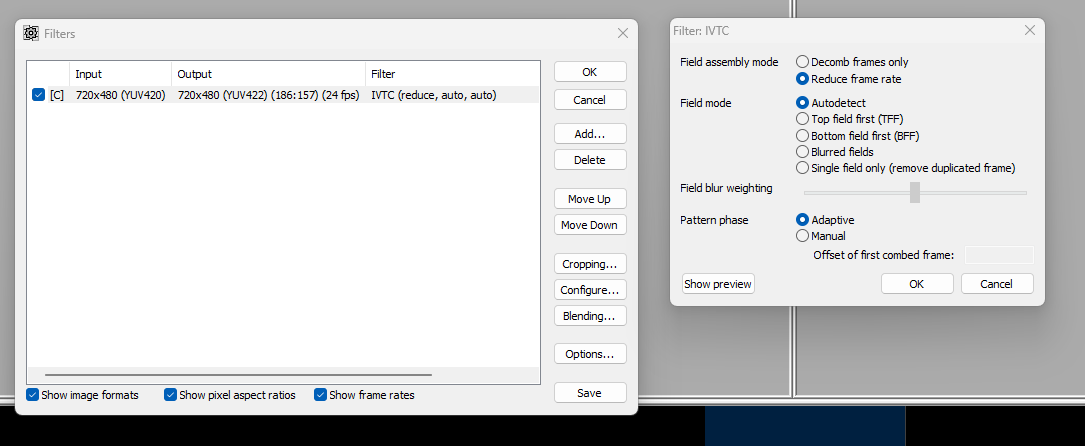The width and height of the screenshot is (1085, 446).
Task: Click the Output column header
Action: (x=268, y=73)
